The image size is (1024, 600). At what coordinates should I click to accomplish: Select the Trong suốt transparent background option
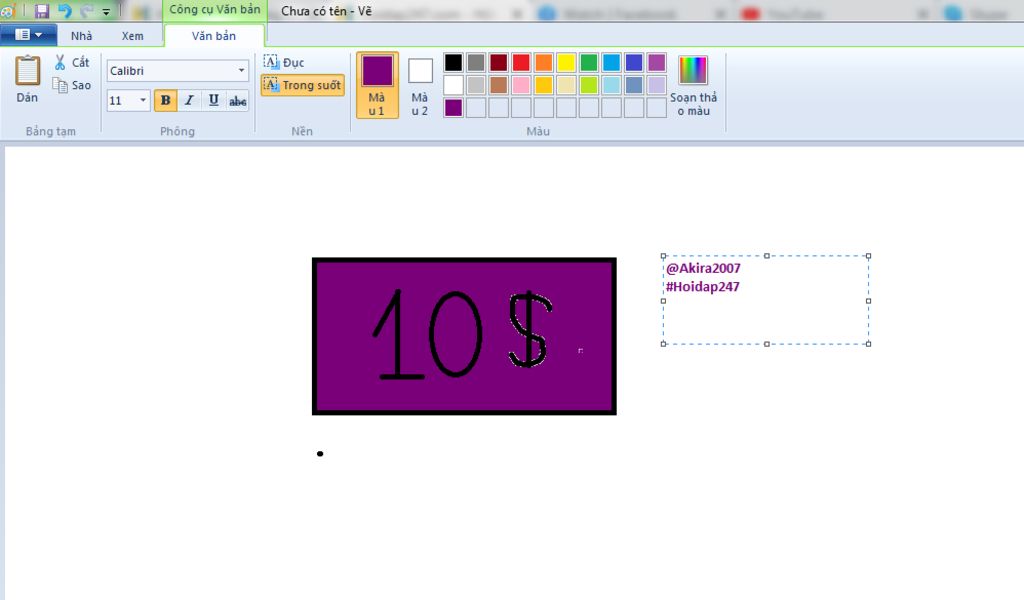tap(302, 85)
